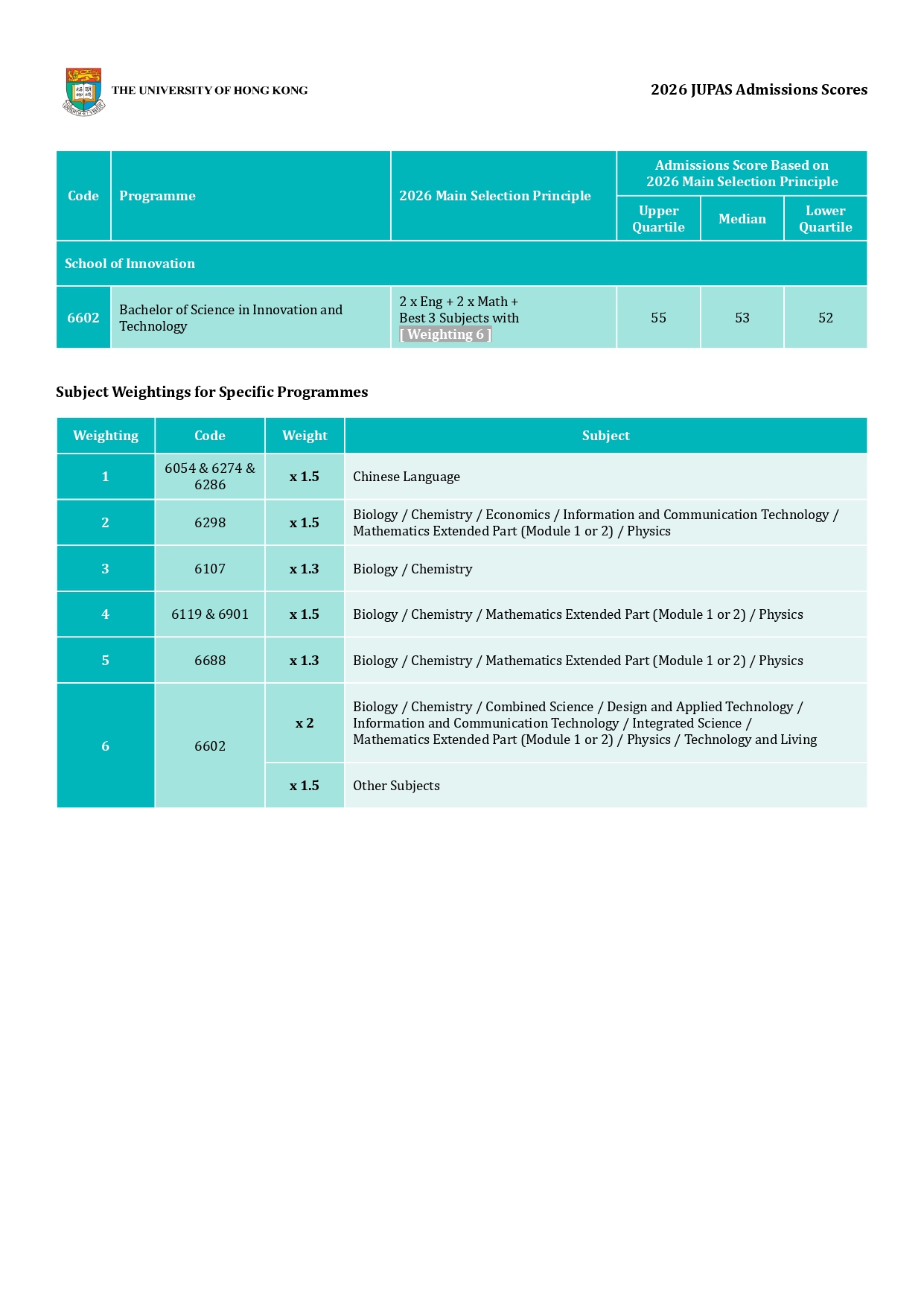Click Median score 53
Image resolution: width=924 pixels, height=1307 pixels.
742,318
